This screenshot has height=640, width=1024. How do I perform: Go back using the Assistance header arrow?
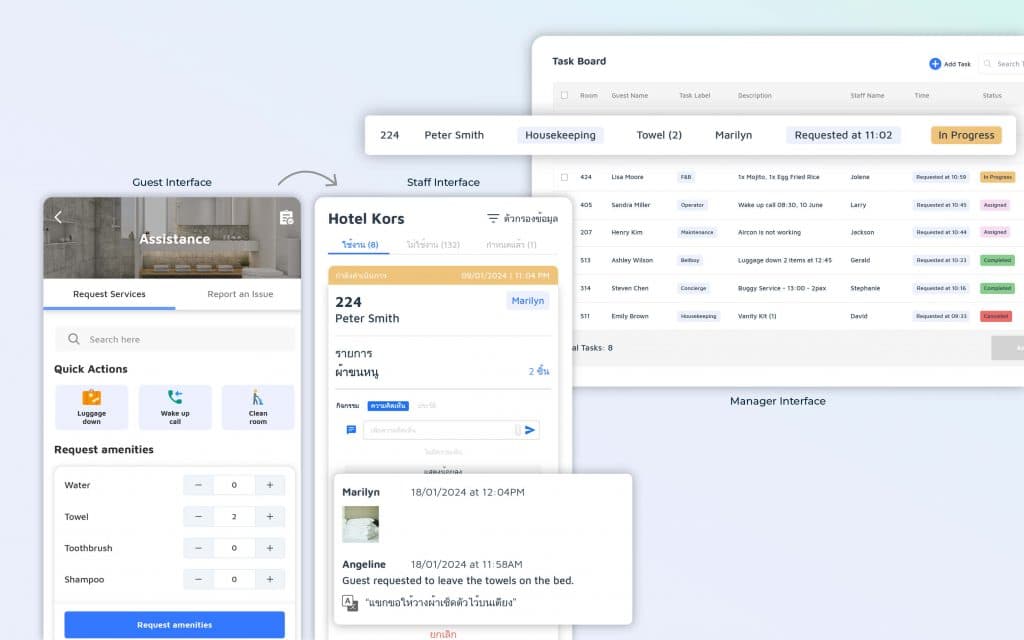coord(58,217)
